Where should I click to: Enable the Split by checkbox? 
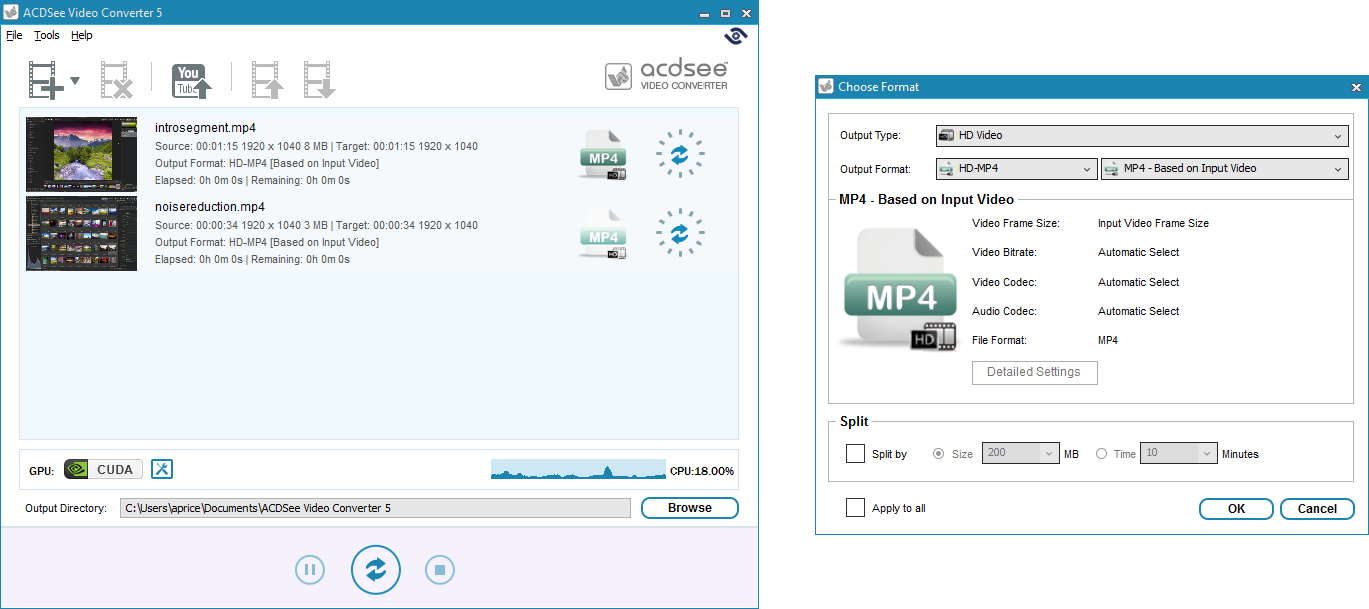pyautogui.click(x=855, y=454)
